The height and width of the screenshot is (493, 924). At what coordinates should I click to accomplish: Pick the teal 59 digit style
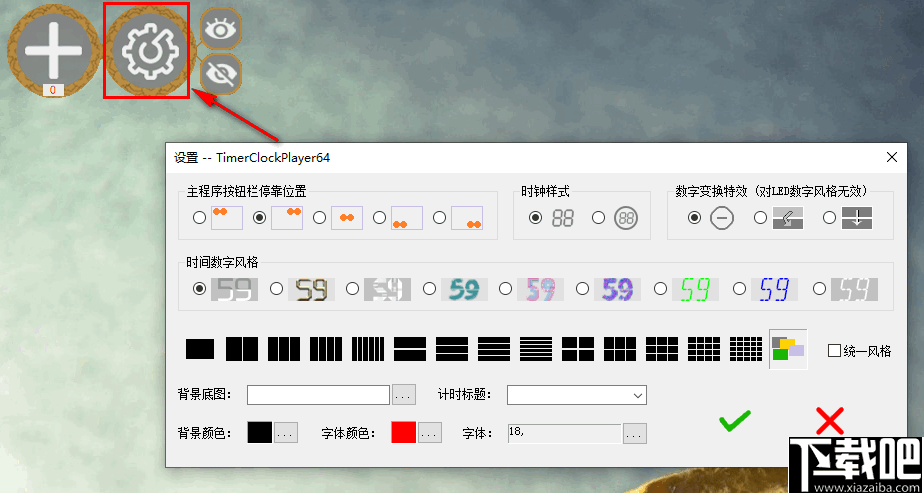tap(430, 289)
